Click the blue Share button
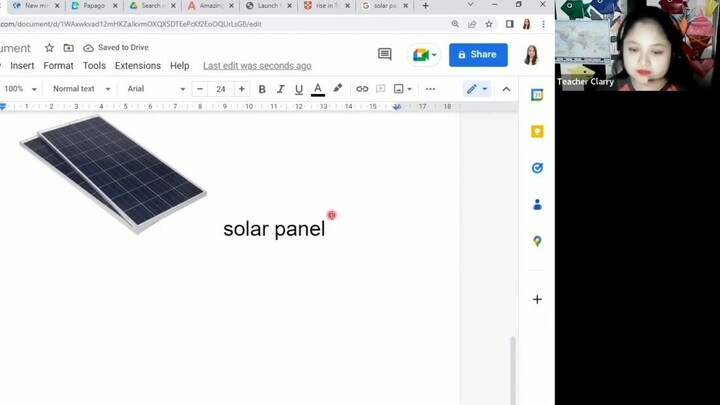Image resolution: width=720 pixels, height=405 pixels. click(x=478, y=55)
